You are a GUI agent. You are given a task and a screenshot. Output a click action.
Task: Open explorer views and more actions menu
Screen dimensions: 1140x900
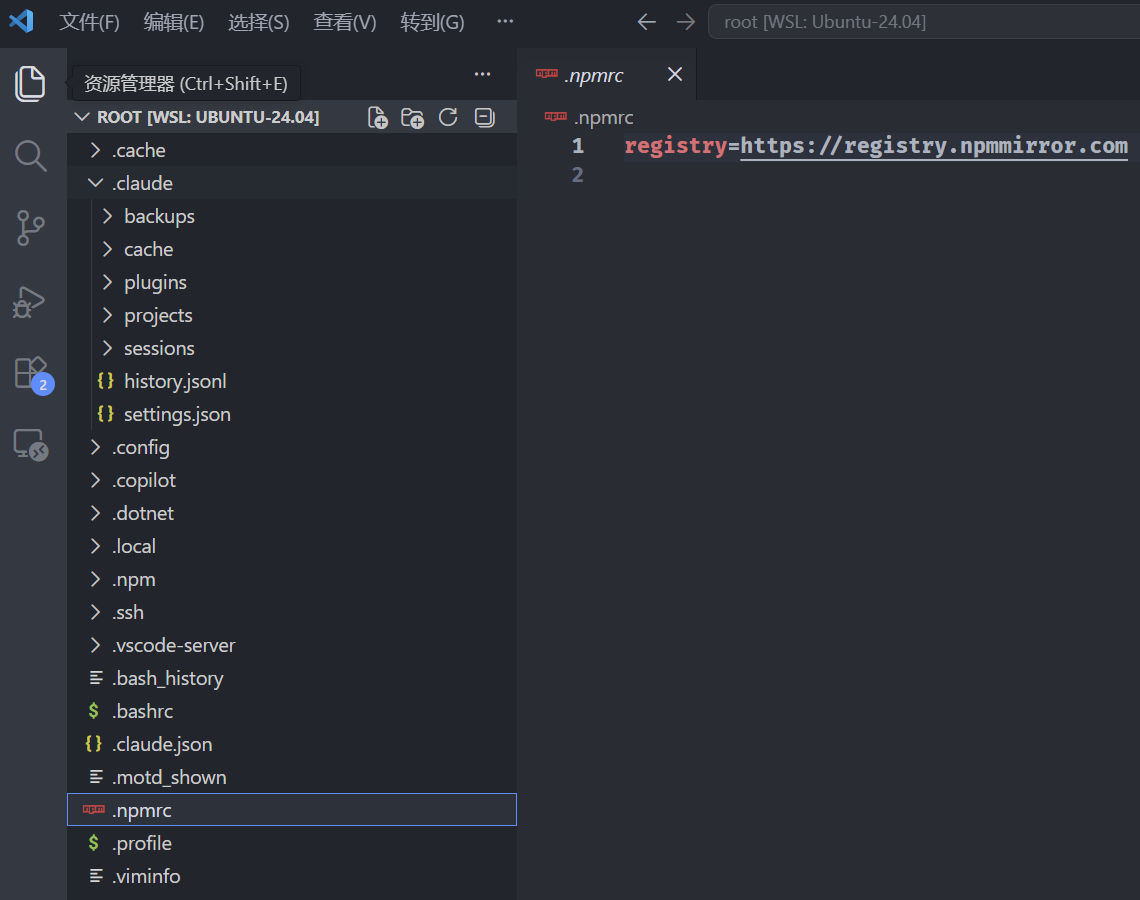tap(482, 74)
